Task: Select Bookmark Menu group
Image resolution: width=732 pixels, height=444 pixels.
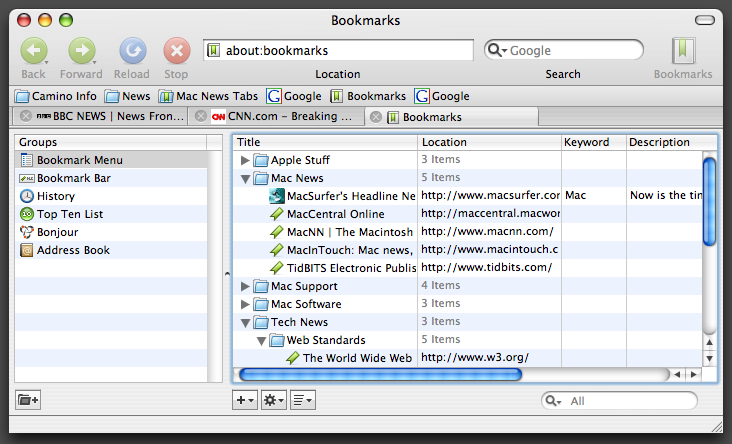Action: pyautogui.click(x=111, y=160)
